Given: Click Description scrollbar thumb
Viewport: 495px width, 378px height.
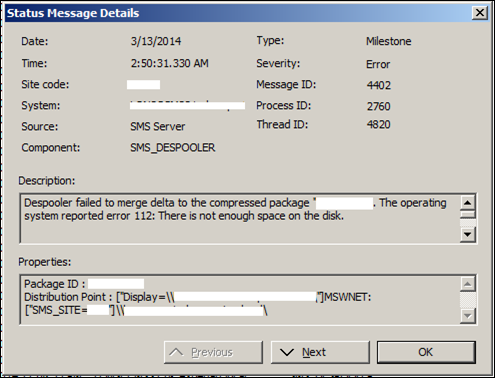Looking at the screenshot, I should (468, 214).
